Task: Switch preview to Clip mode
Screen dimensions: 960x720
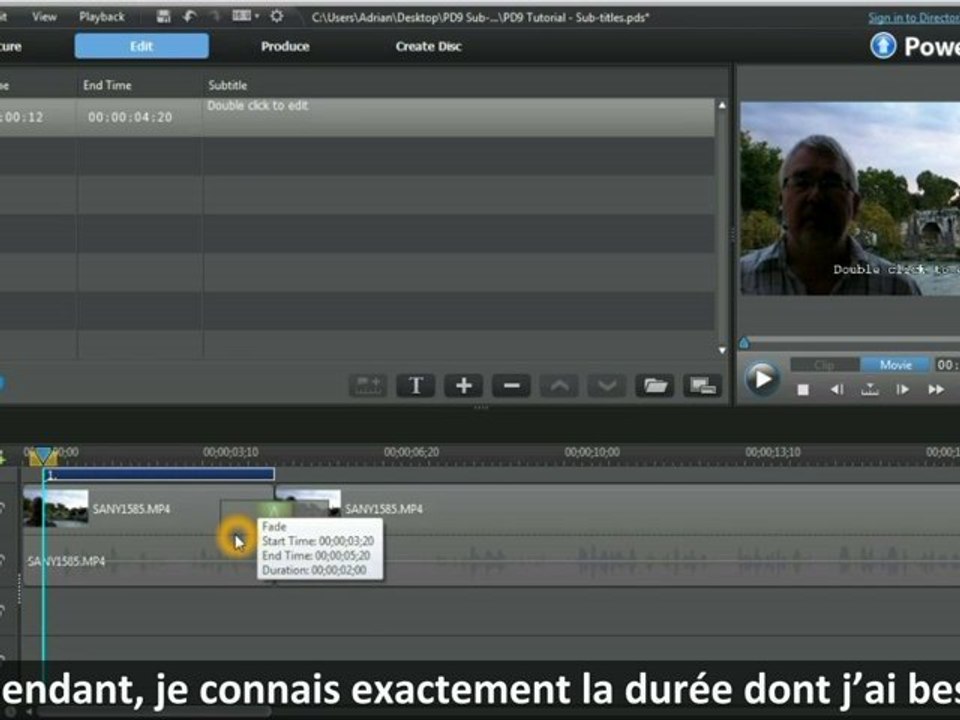Action: click(x=825, y=365)
